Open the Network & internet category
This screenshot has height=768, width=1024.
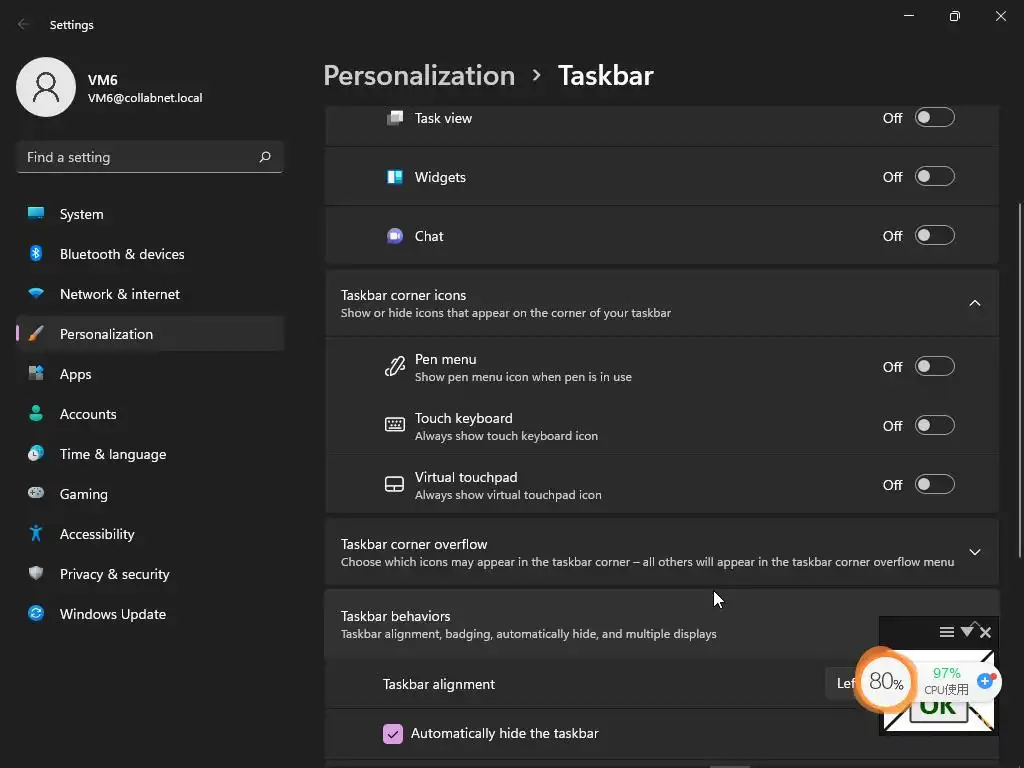pyautogui.click(x=120, y=294)
